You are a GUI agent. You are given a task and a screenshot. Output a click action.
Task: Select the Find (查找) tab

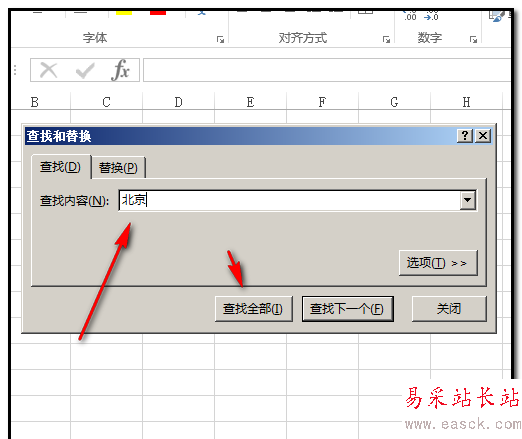(x=61, y=167)
